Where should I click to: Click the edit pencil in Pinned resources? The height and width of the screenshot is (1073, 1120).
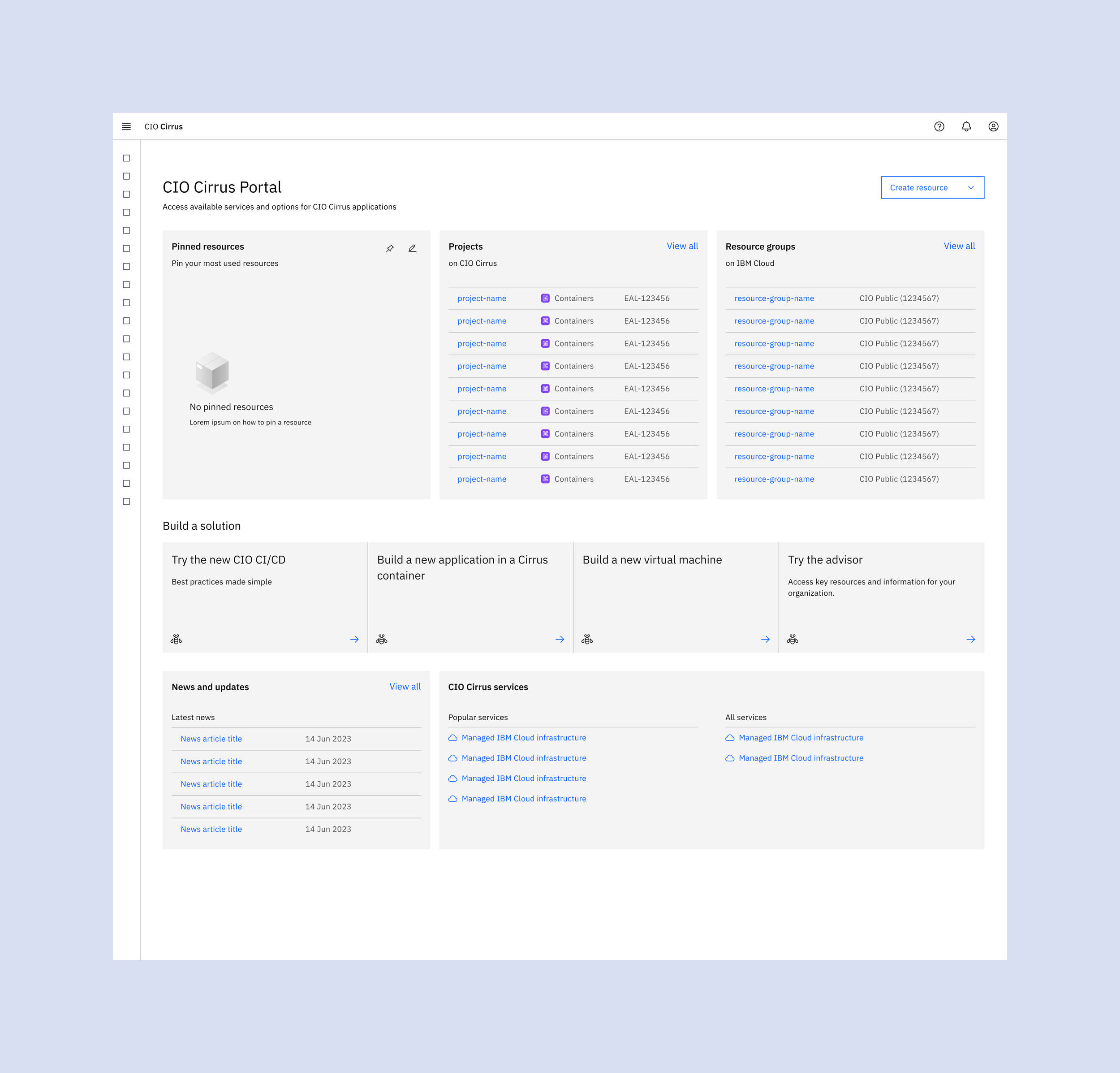[x=412, y=248]
